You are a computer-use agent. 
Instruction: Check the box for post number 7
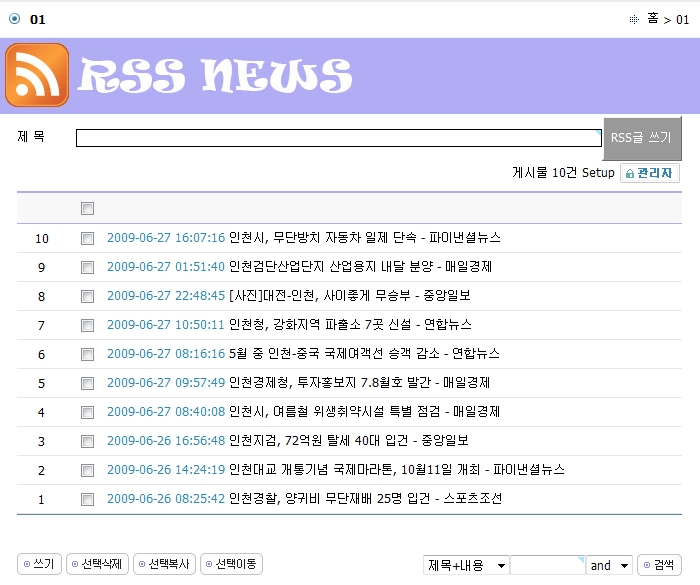pyautogui.click(x=88, y=325)
